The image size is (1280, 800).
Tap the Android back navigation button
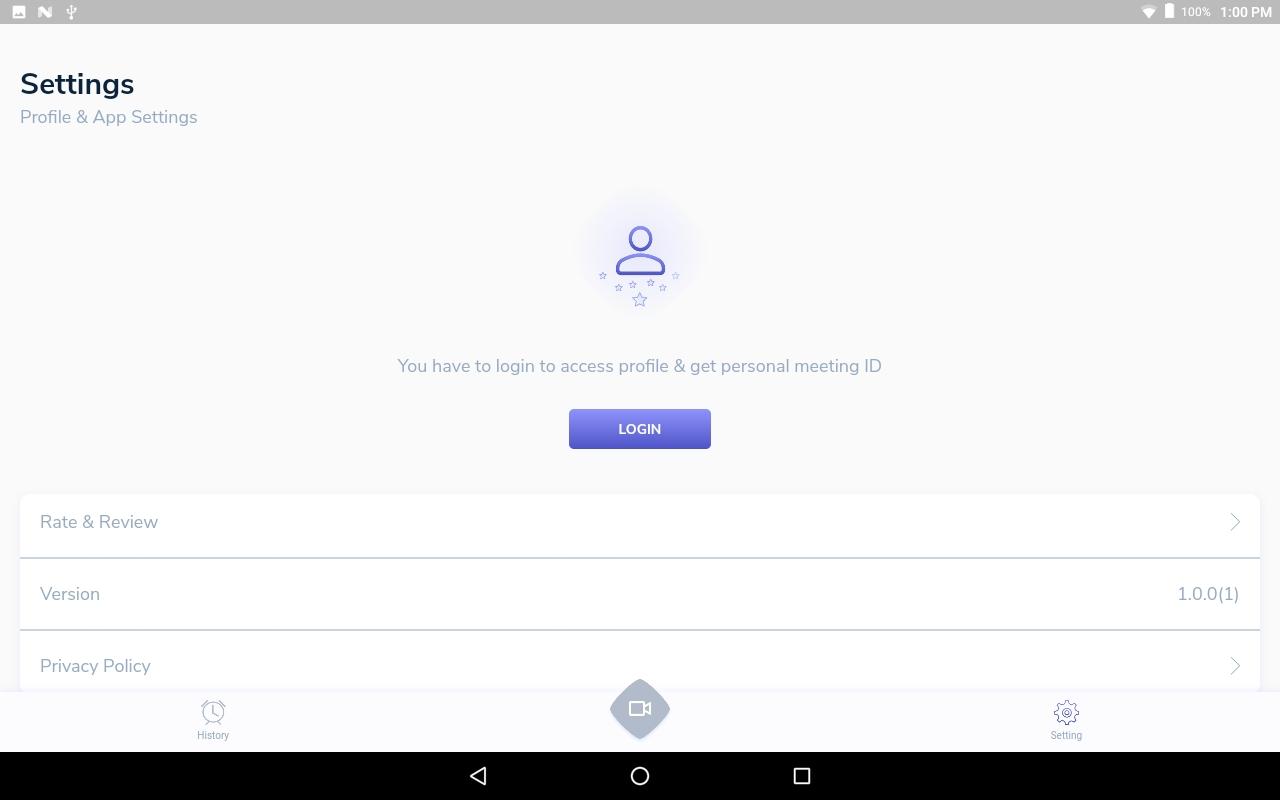478,776
